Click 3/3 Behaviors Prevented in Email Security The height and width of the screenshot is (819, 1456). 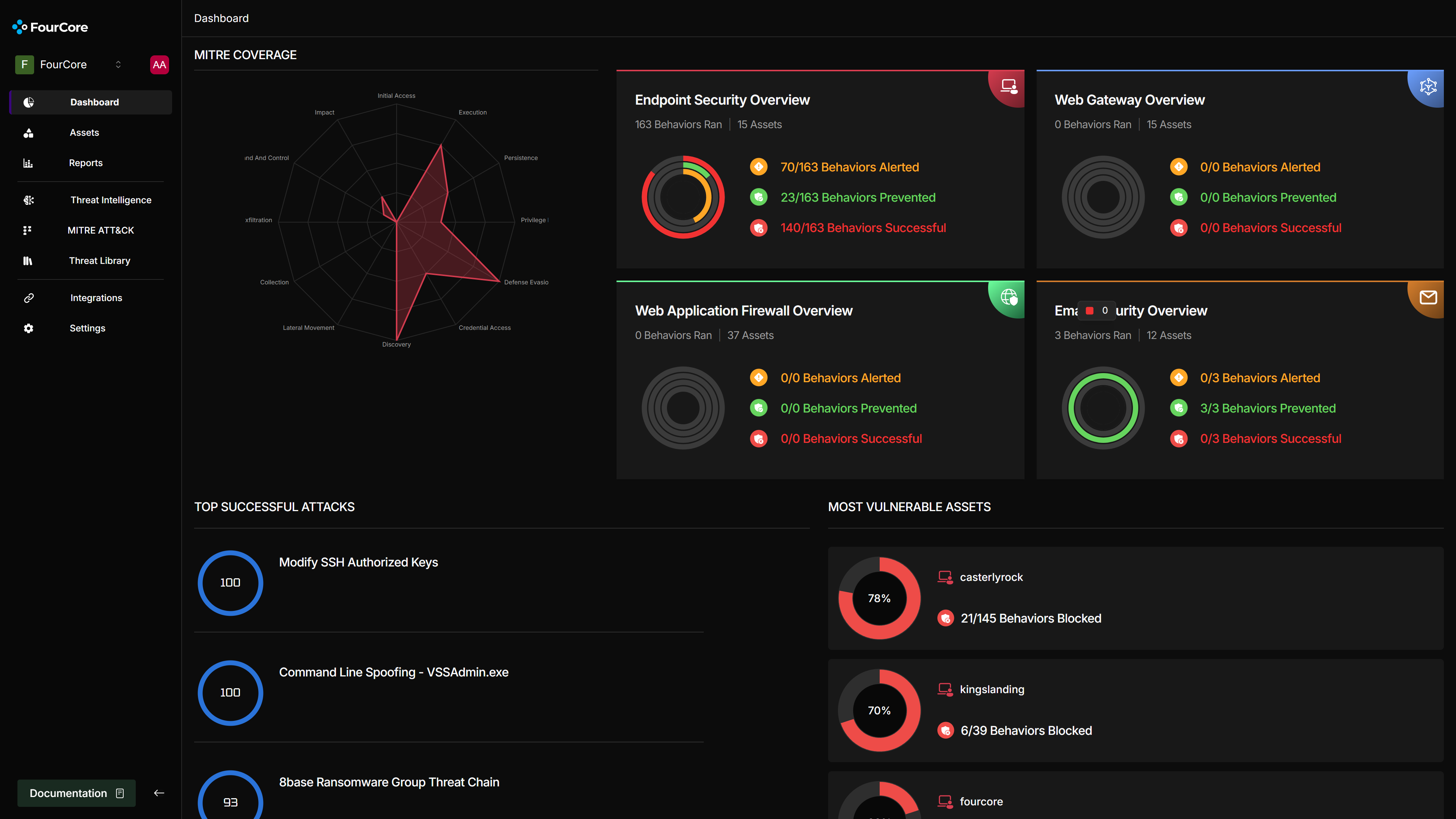1268,408
